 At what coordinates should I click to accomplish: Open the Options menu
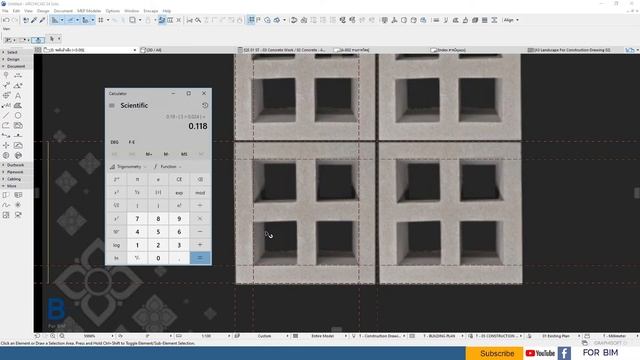[x=113, y=11]
